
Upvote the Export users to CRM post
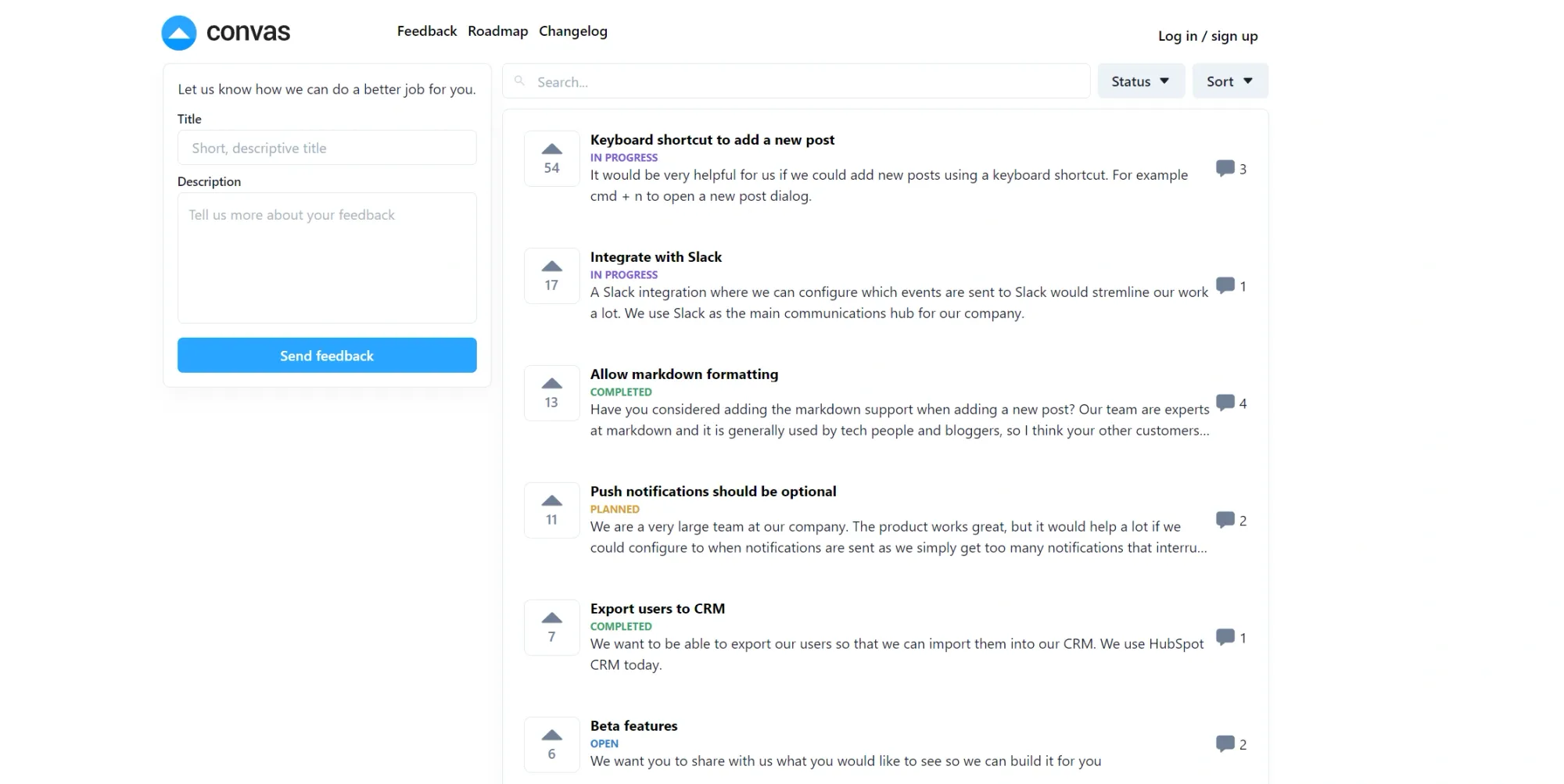(551, 628)
